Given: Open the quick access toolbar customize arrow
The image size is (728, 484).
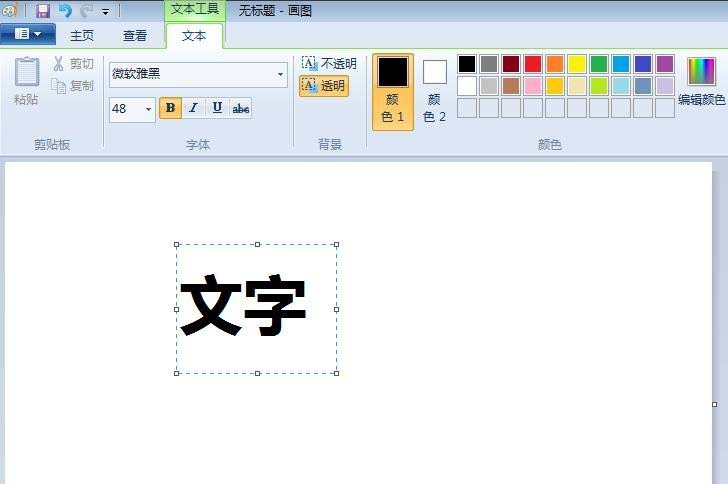Looking at the screenshot, I should point(106,12).
